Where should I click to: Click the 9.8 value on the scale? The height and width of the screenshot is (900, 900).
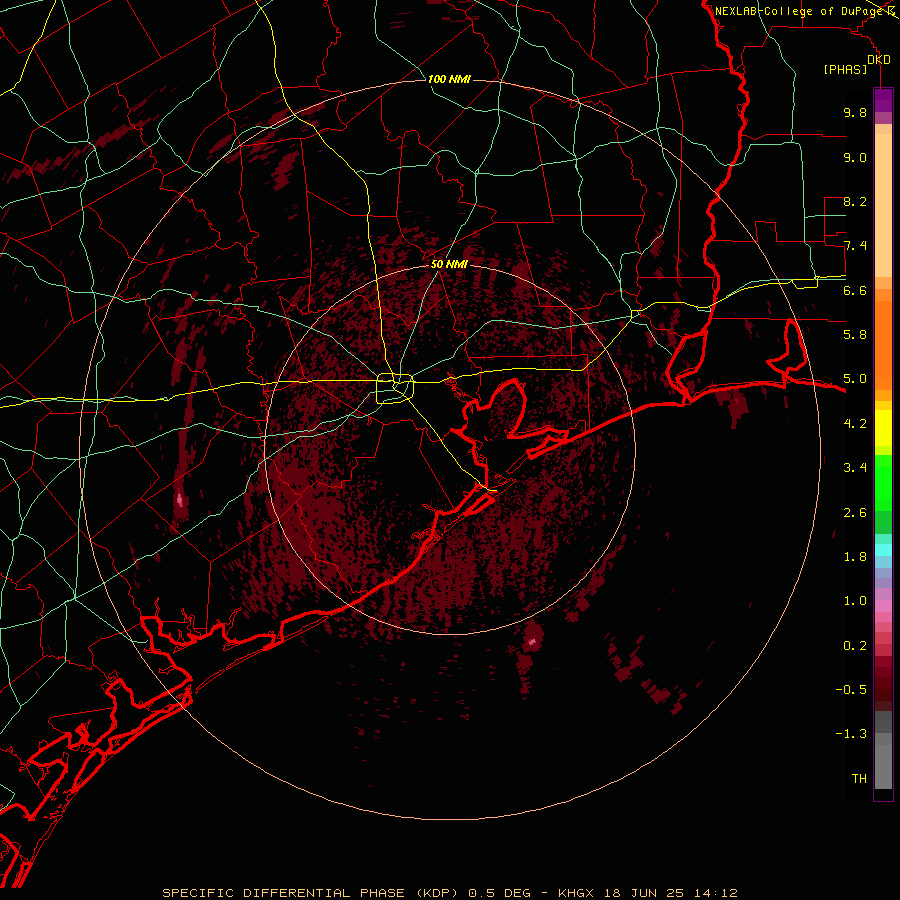pyautogui.click(x=855, y=112)
